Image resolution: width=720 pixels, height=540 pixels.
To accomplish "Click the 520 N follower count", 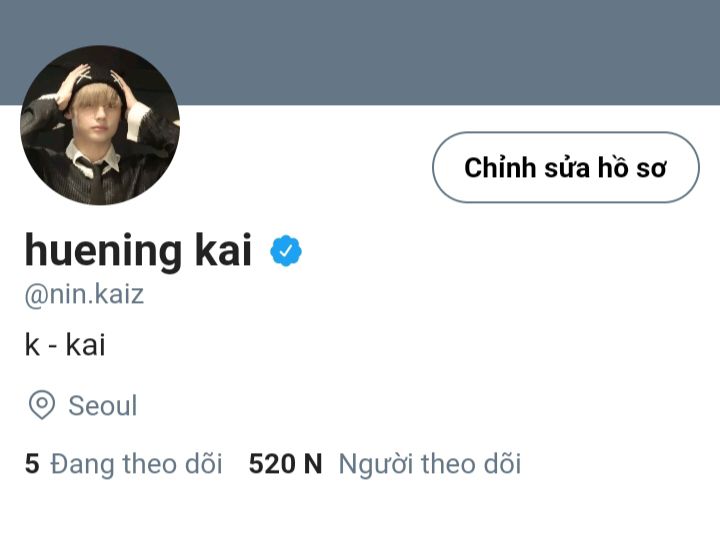I will (x=285, y=464).
